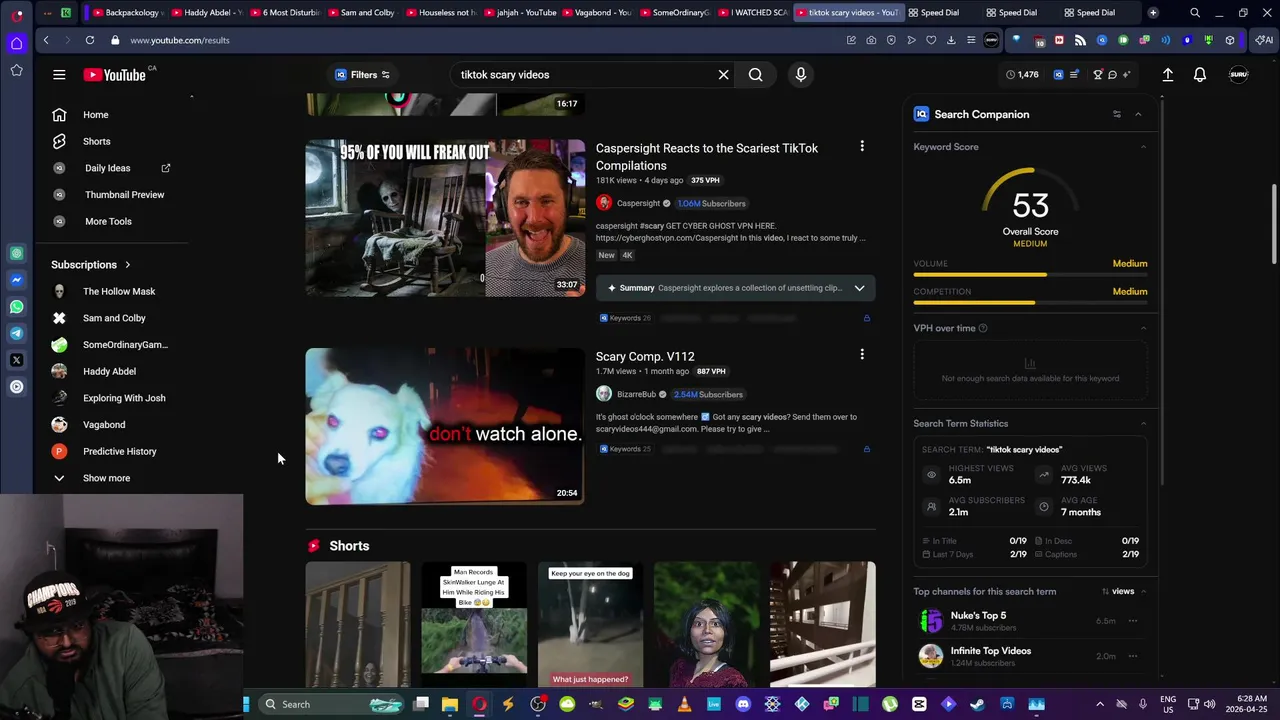Open The Hollow Mask subscription
The image size is (1280, 720).
click(119, 291)
